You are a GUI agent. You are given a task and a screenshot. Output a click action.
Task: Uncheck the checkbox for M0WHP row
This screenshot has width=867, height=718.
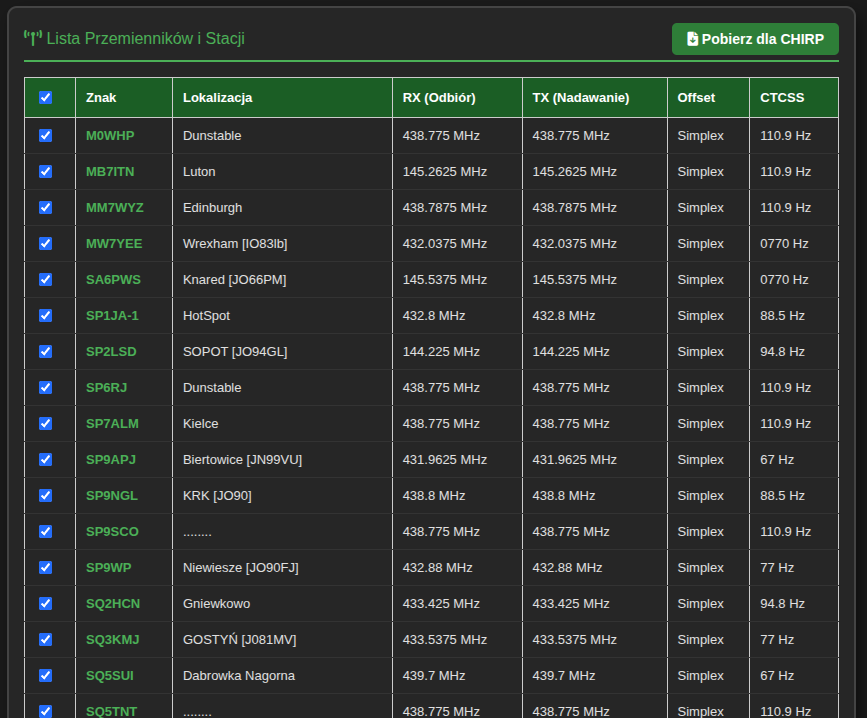tap(45, 135)
